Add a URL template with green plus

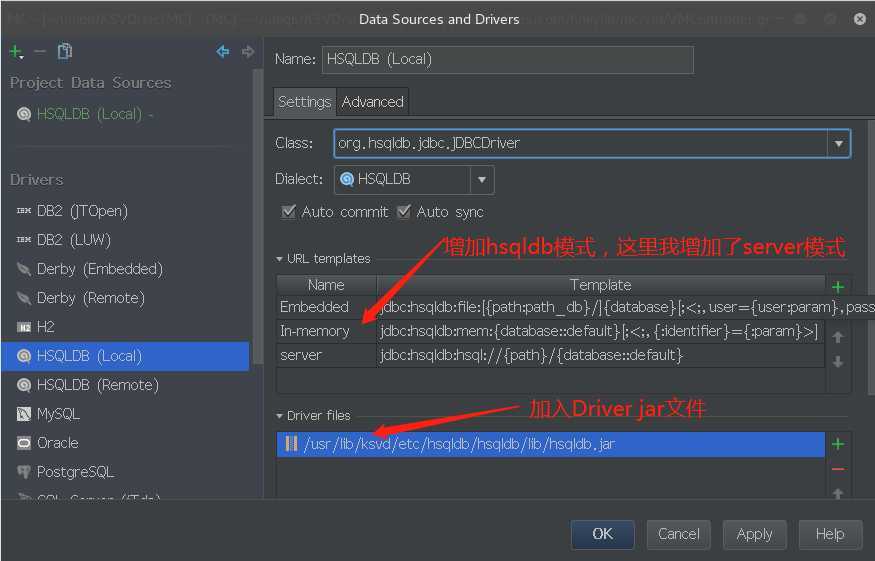pyautogui.click(x=838, y=287)
